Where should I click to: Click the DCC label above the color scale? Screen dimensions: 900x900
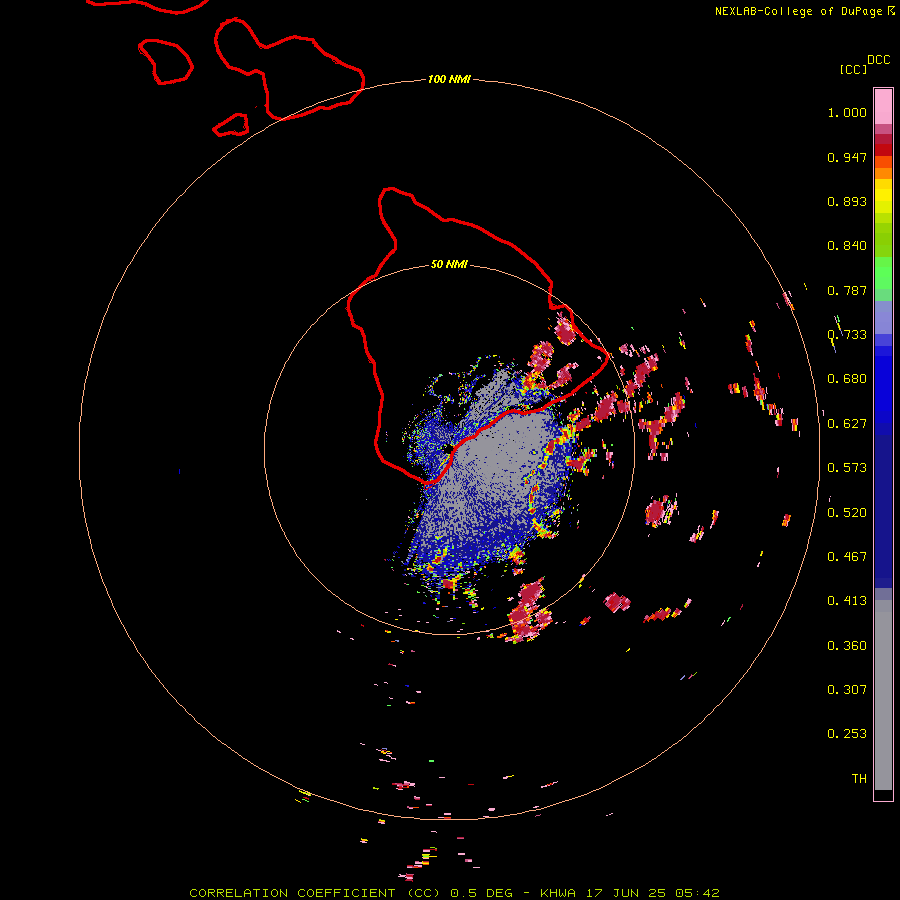click(x=879, y=60)
